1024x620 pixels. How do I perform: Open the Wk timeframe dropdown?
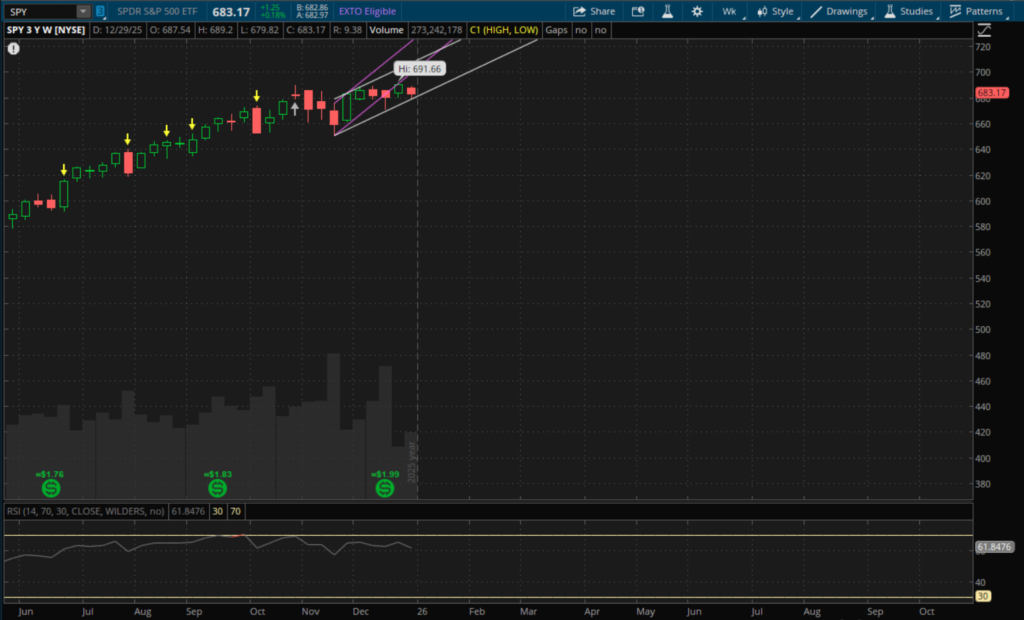(729, 11)
